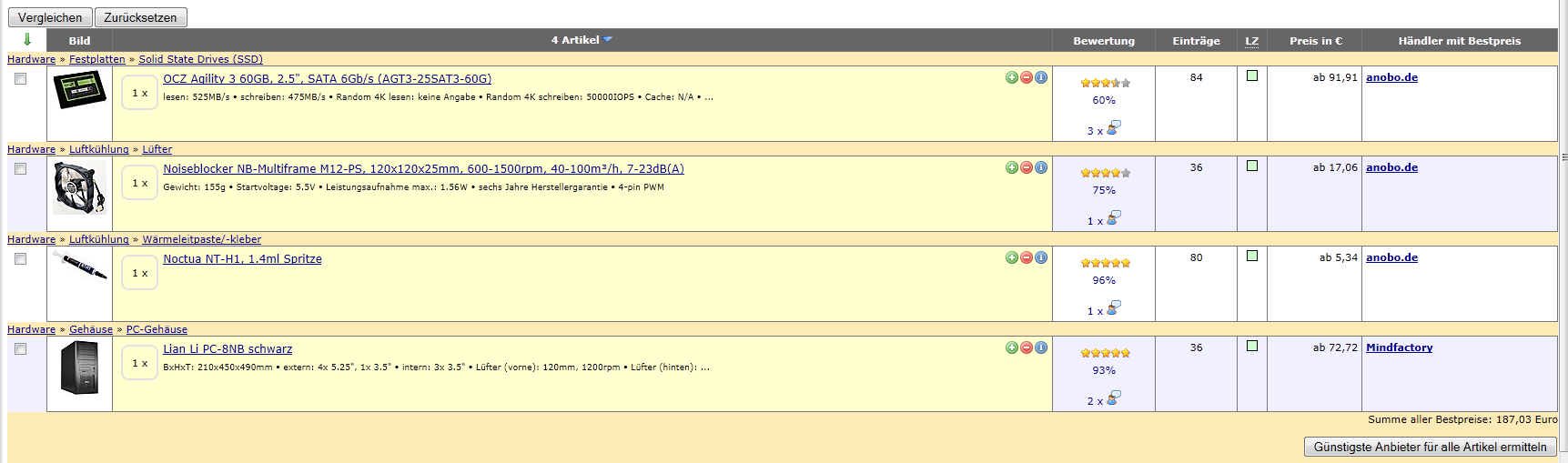Open the Noiseblocker NB-Multiframe M12-PS product link
This screenshot has width=1568, height=463.
click(423, 169)
